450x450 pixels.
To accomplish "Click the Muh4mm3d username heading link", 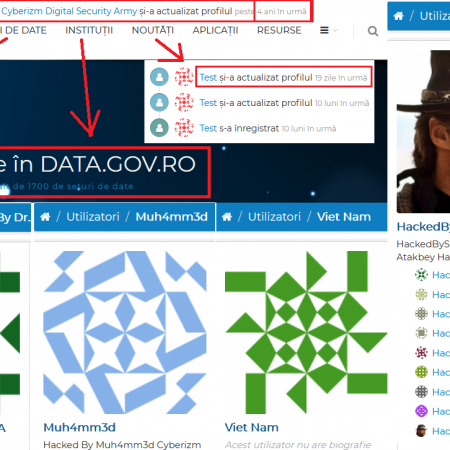I will click(x=79, y=427).
